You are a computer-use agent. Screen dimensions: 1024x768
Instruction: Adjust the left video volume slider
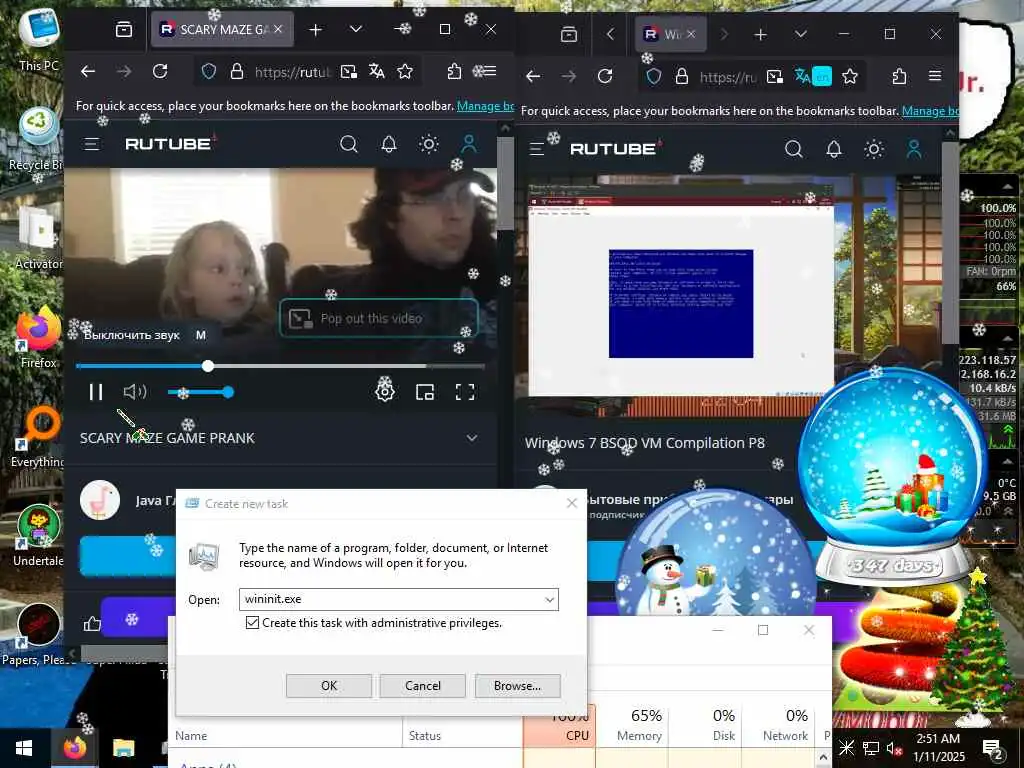coord(198,392)
